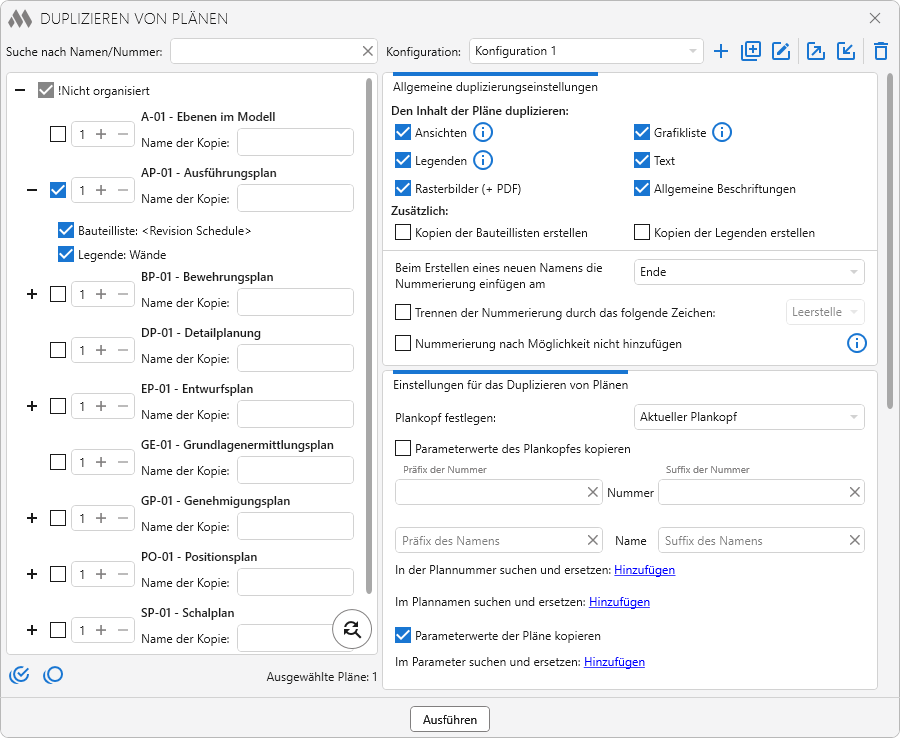
Task: Duplicate the current configuration
Action: pyautogui.click(x=751, y=51)
